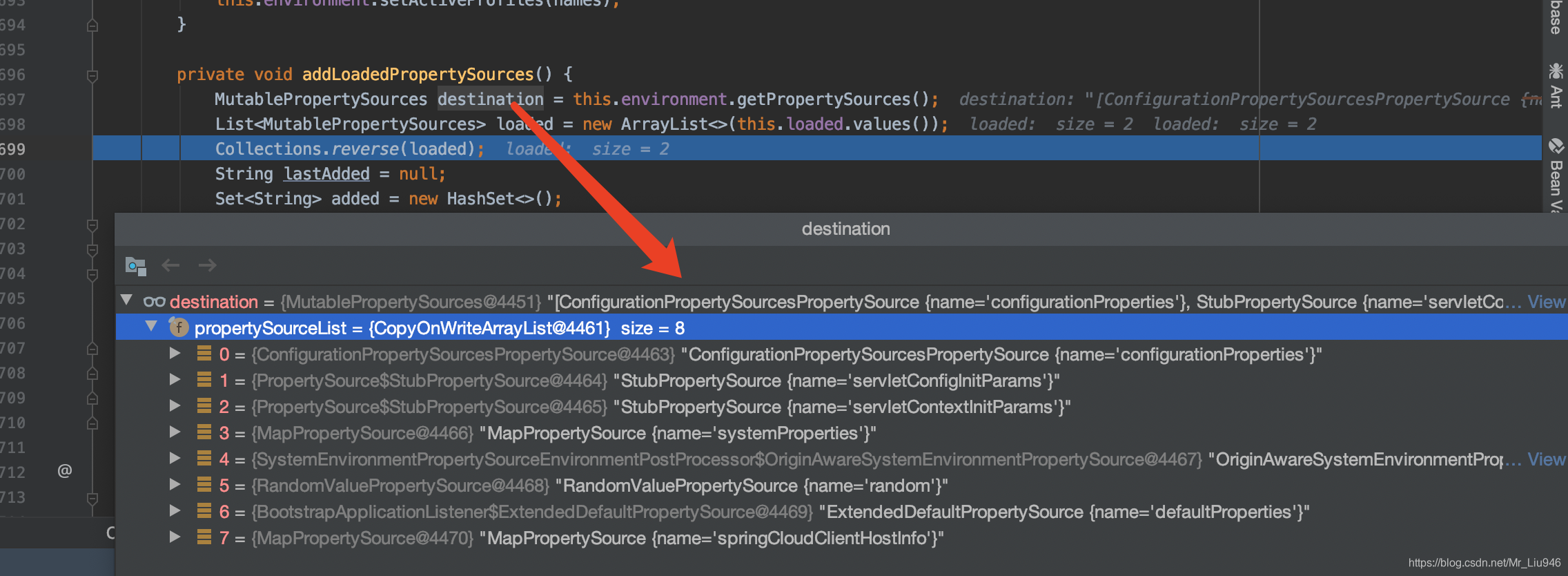Click list element icon for index 3
Screen dimensions: 1568x576
pos(204,432)
